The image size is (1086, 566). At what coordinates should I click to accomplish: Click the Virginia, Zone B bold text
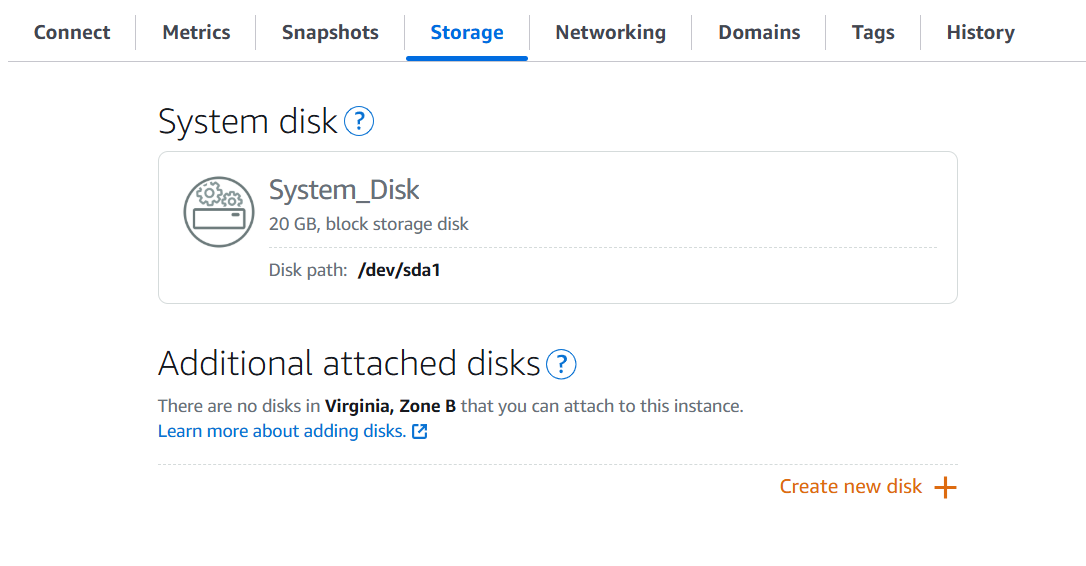(391, 406)
